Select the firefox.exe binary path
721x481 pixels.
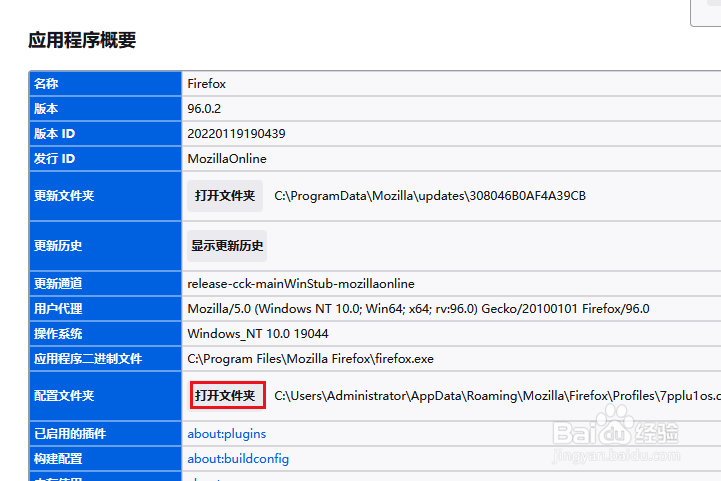[x=310, y=359]
